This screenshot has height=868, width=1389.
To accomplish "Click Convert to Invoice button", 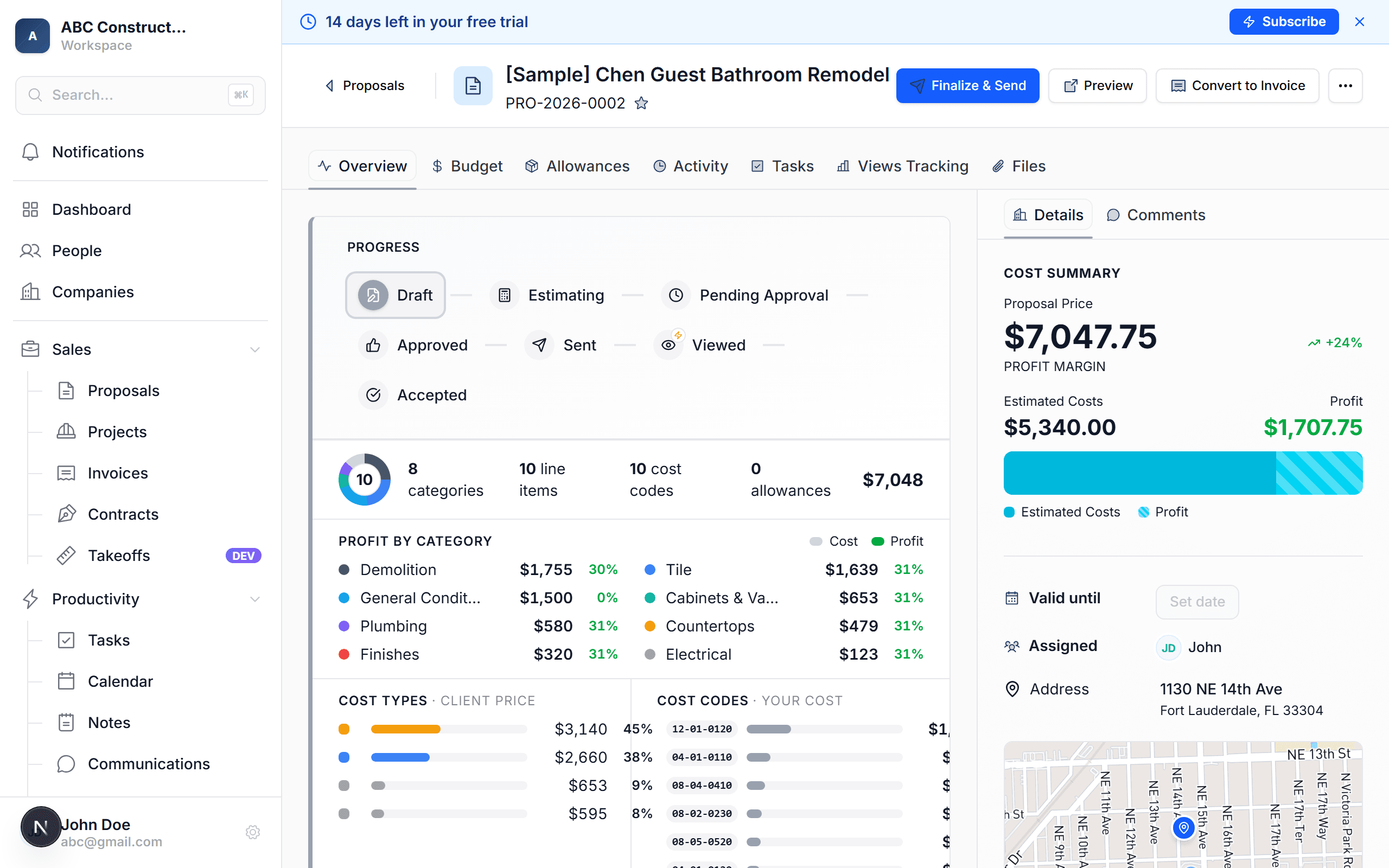I will (1237, 86).
